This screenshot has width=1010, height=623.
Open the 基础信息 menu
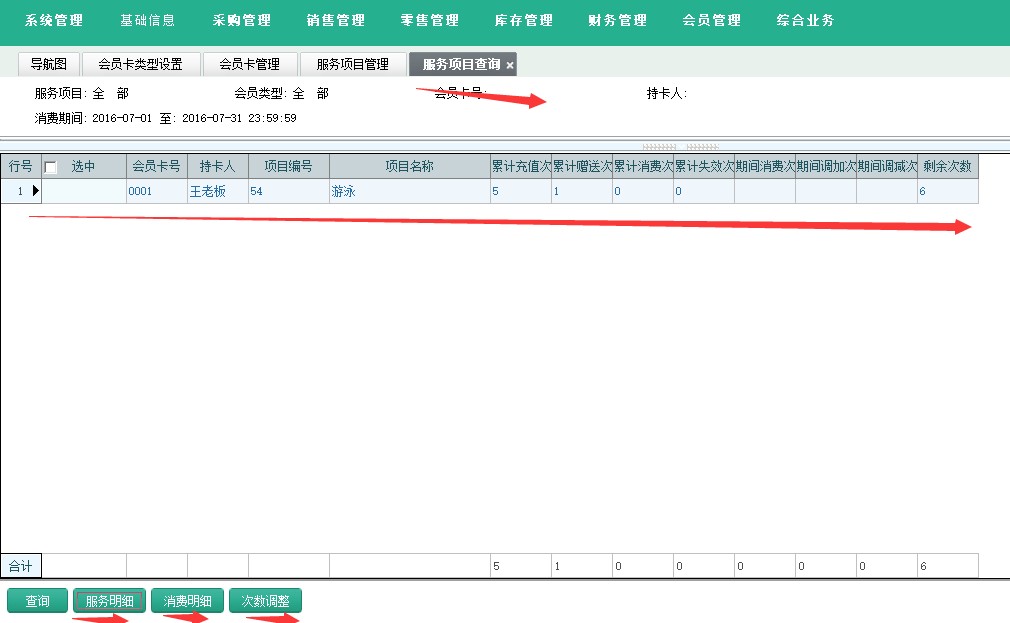click(148, 21)
